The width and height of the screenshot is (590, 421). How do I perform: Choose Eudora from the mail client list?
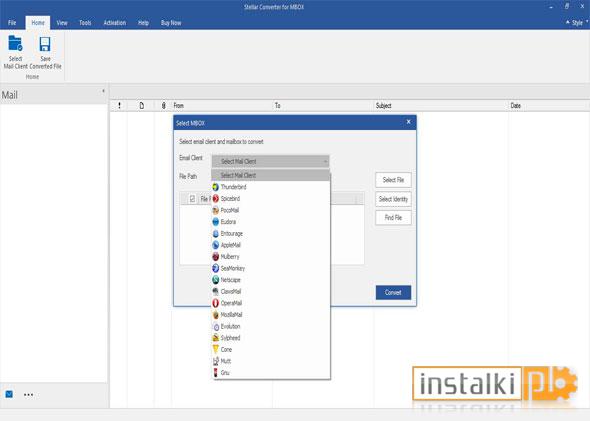point(271,222)
